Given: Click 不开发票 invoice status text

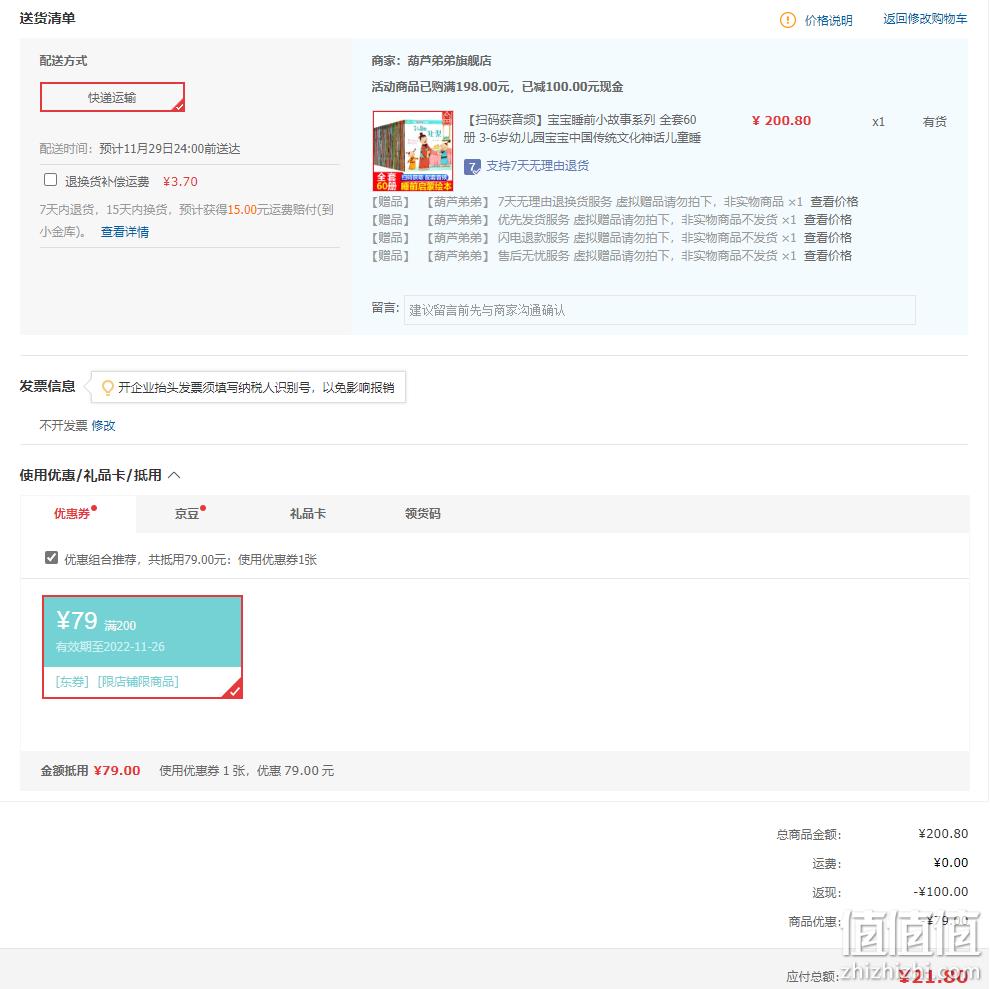Looking at the screenshot, I should pyautogui.click(x=63, y=426).
